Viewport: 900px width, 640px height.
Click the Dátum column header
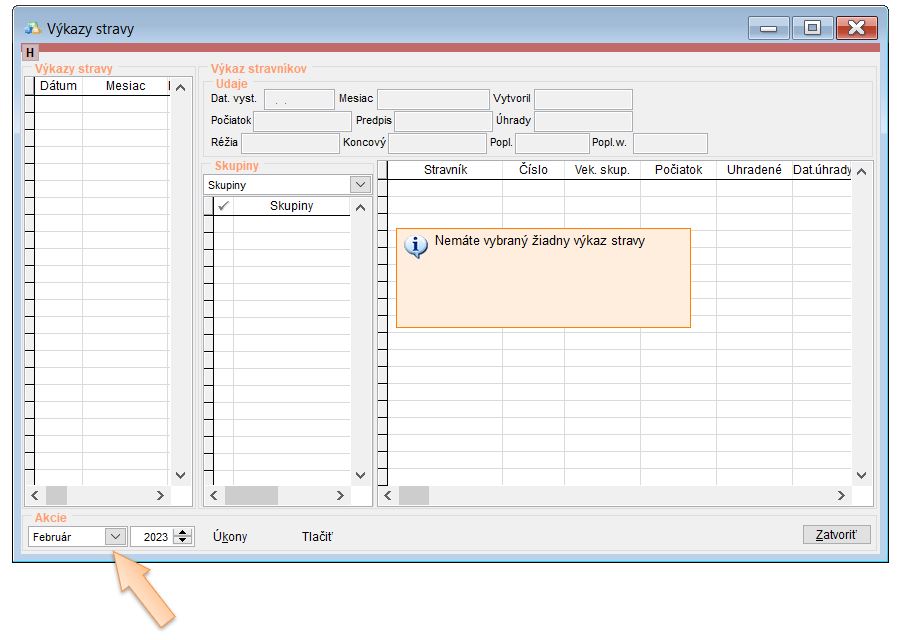click(x=58, y=86)
